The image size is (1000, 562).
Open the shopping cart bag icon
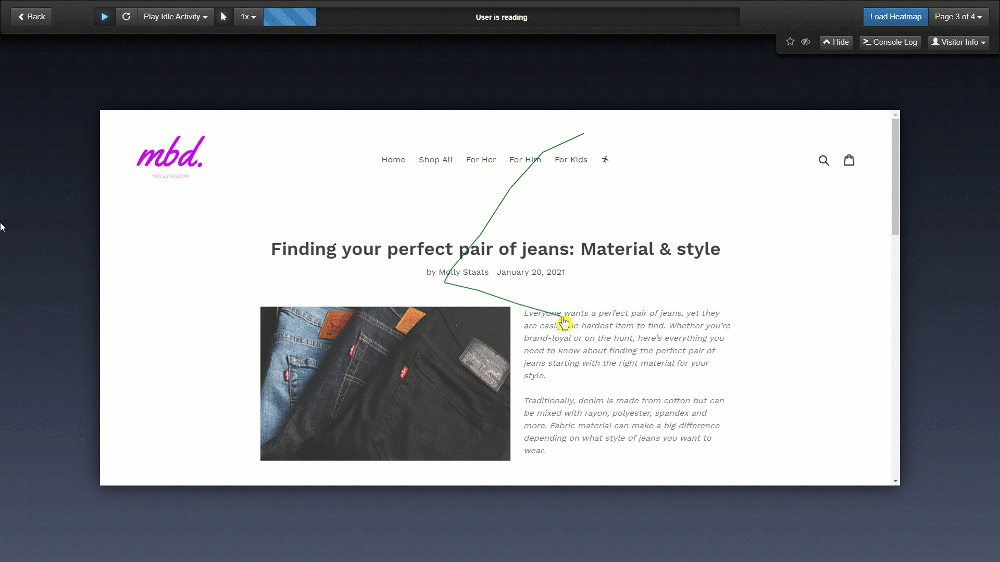coord(849,160)
